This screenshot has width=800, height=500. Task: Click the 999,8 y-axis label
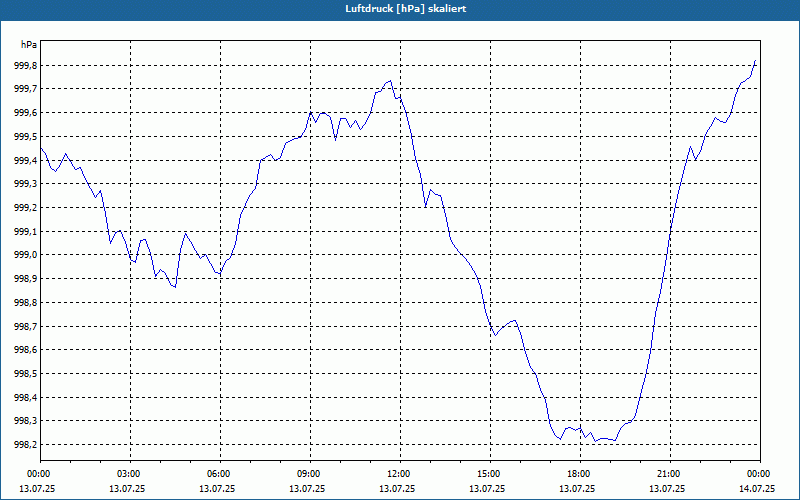25,65
